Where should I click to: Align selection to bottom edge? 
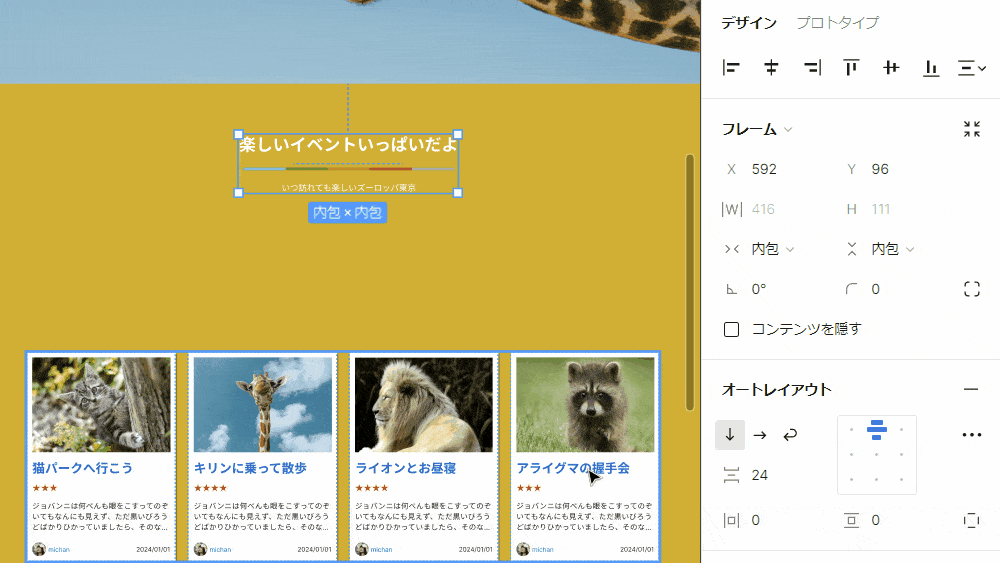coord(931,68)
